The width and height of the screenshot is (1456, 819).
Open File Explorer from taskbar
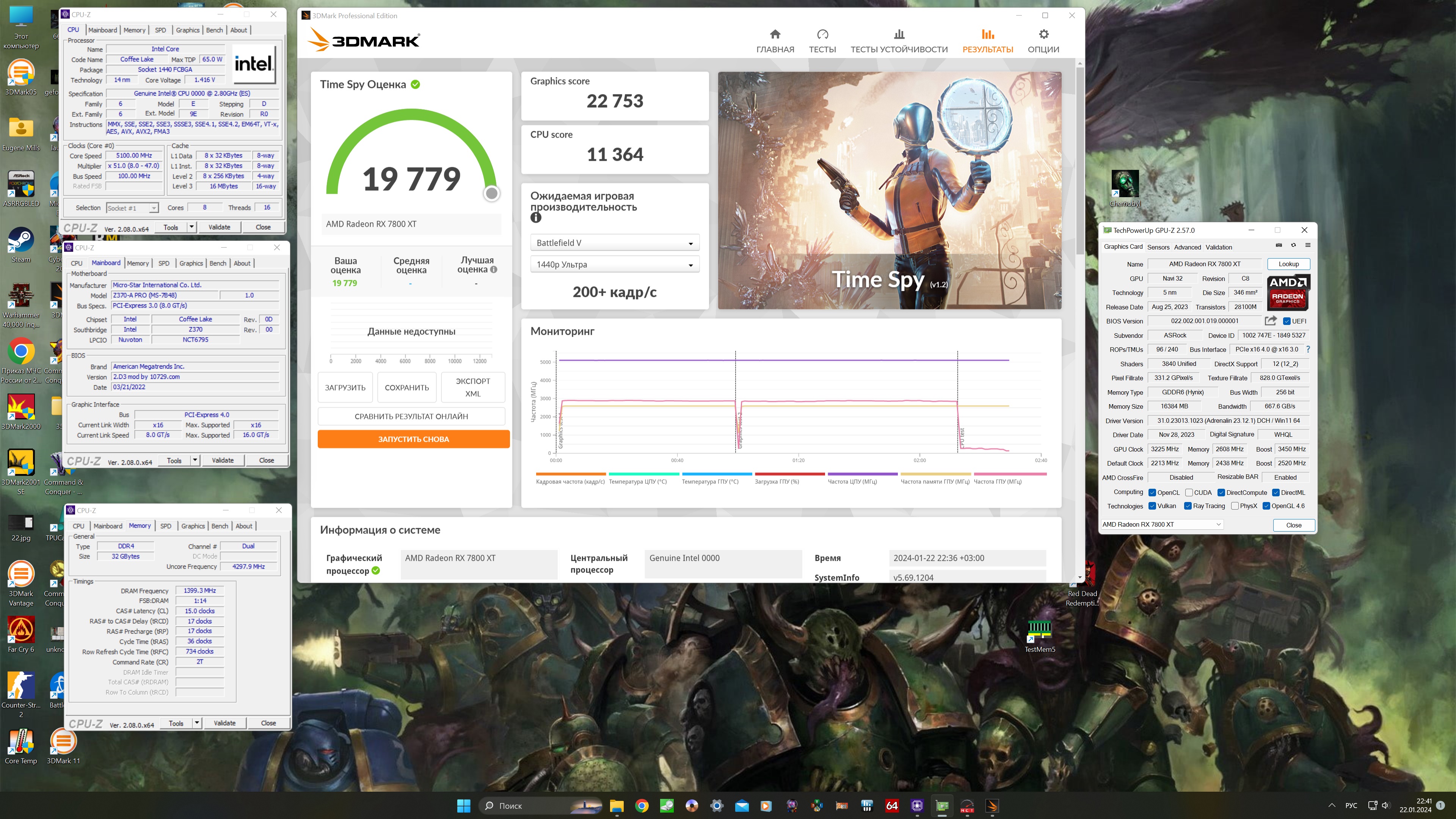[x=617, y=805]
